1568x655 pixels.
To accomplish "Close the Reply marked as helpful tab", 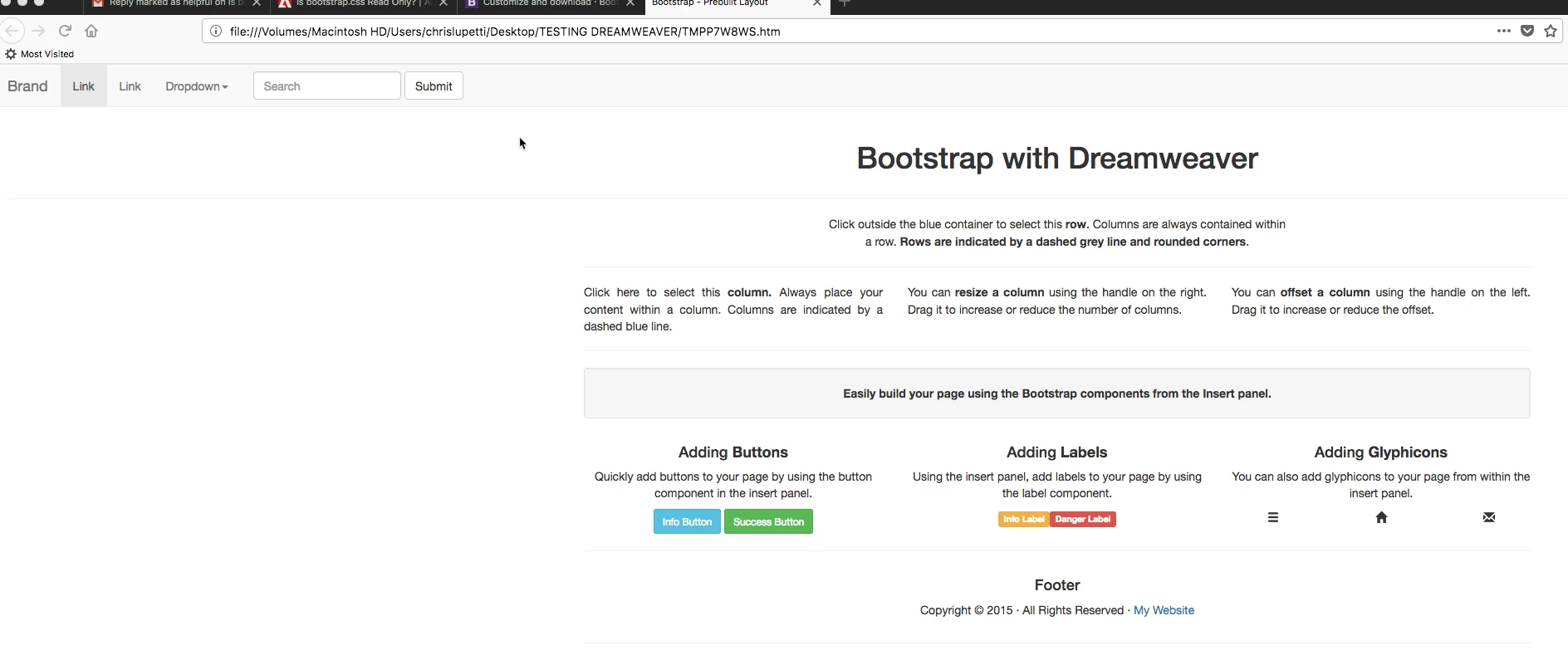I will (257, 3).
